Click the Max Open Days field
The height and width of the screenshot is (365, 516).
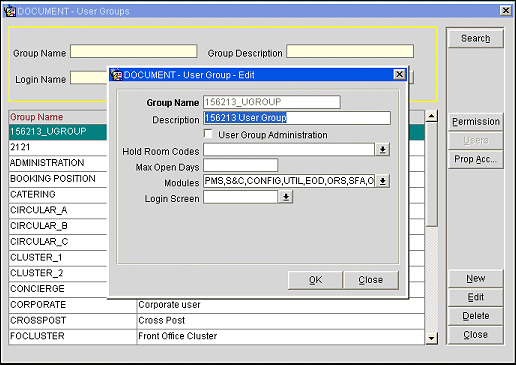click(240, 165)
